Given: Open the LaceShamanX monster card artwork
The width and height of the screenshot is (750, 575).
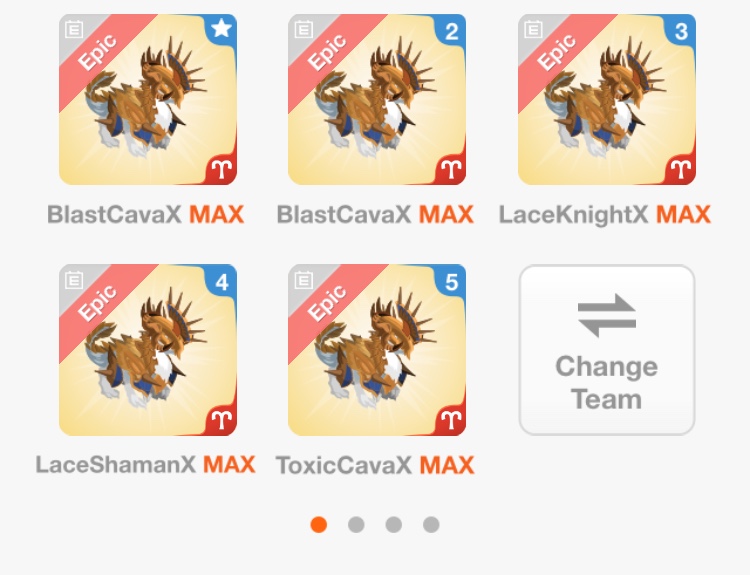Looking at the screenshot, I should pyautogui.click(x=148, y=350).
